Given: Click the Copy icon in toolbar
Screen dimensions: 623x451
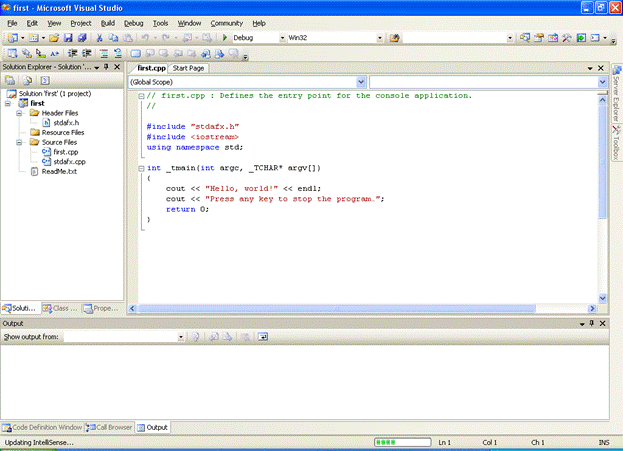Looking at the screenshot, I should click(114, 38).
